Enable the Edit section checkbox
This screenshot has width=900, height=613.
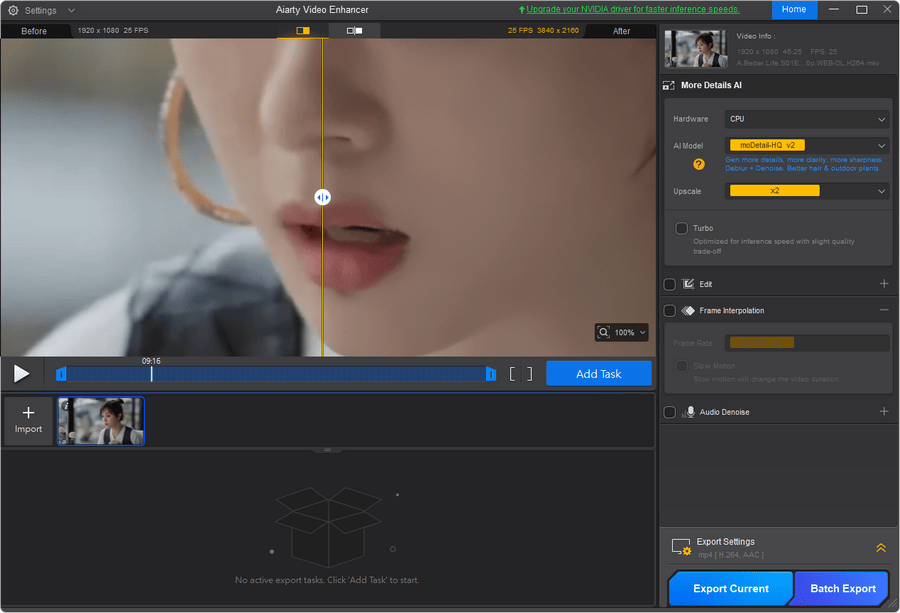click(669, 284)
